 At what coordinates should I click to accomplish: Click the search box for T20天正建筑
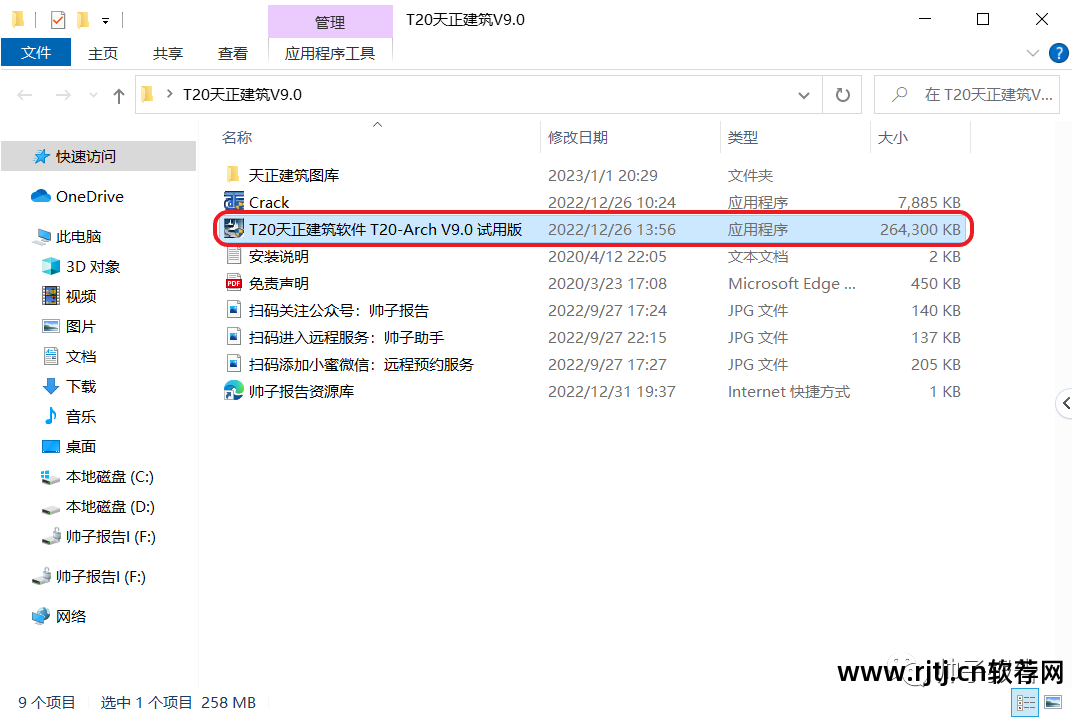[967, 94]
